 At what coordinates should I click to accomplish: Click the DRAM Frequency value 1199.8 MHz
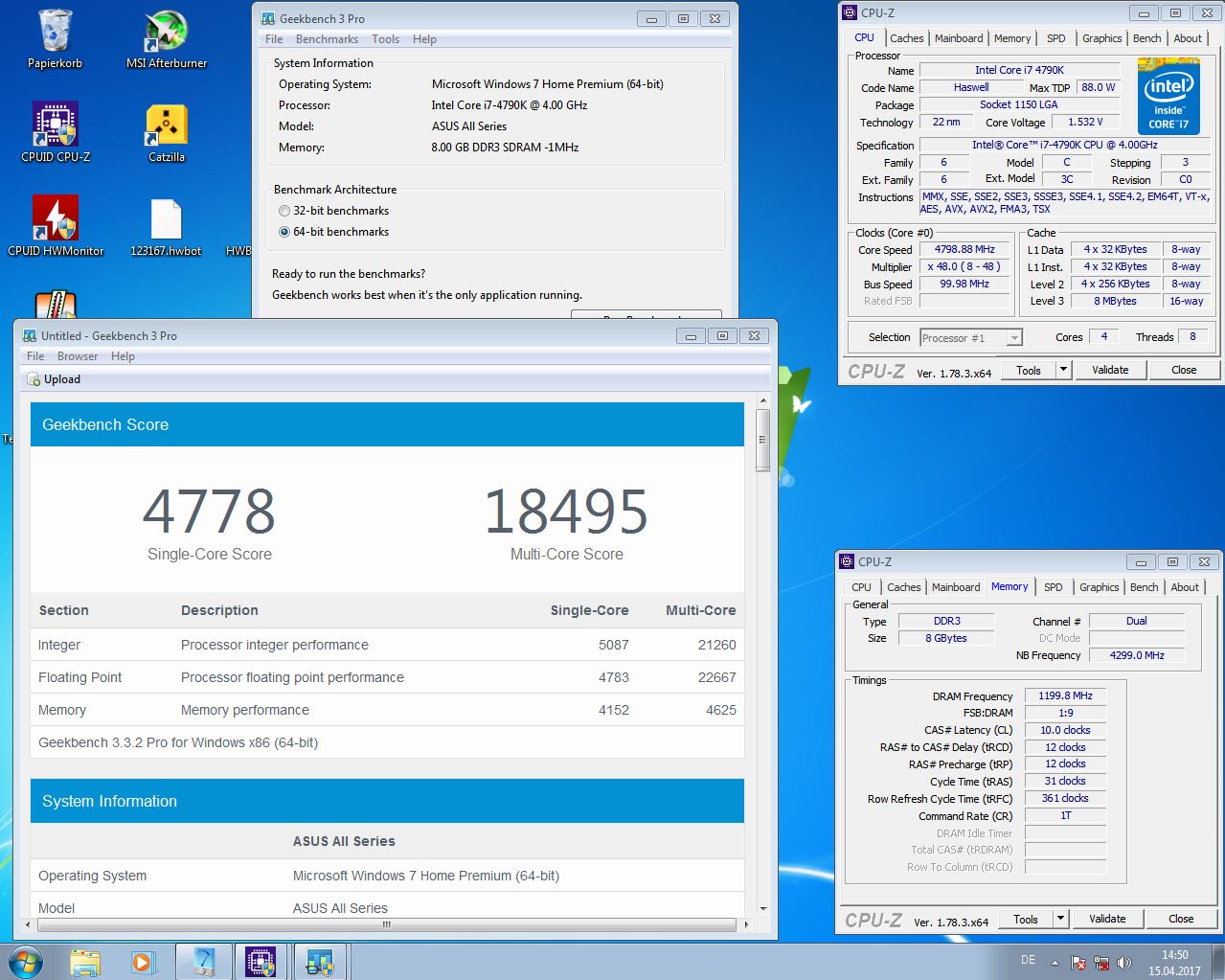pyautogui.click(x=1065, y=695)
